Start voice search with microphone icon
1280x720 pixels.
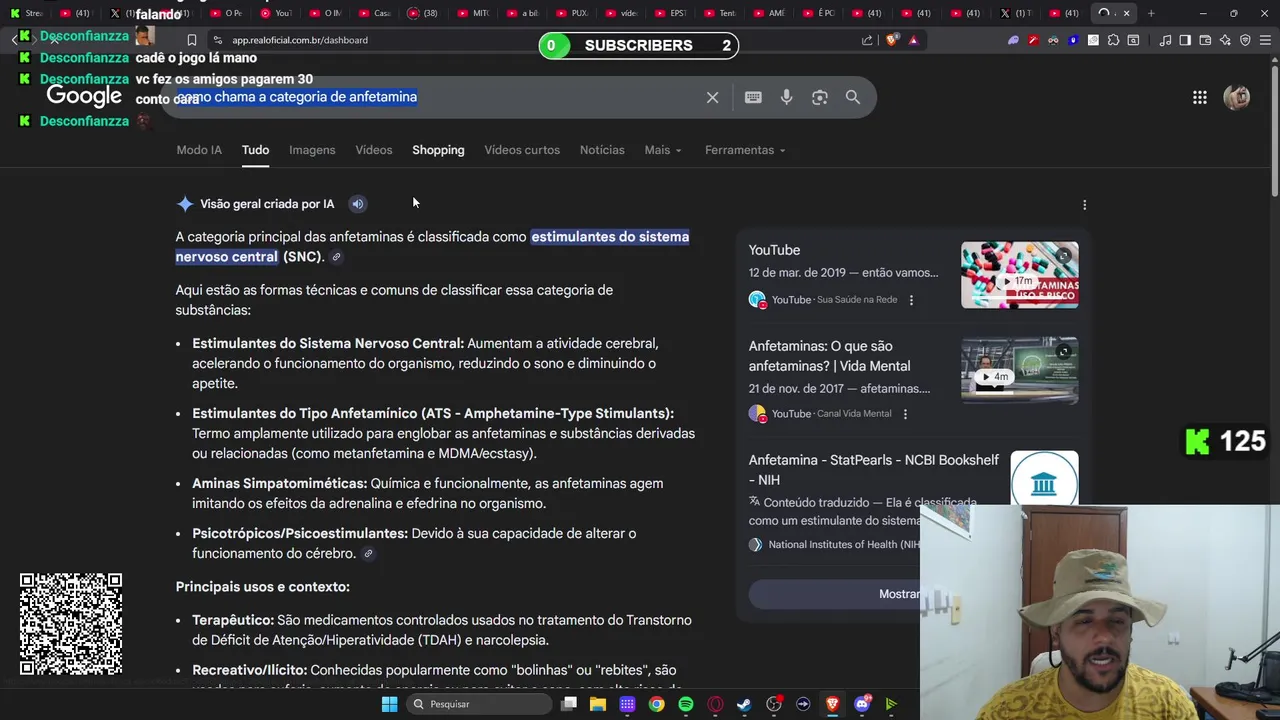(786, 97)
